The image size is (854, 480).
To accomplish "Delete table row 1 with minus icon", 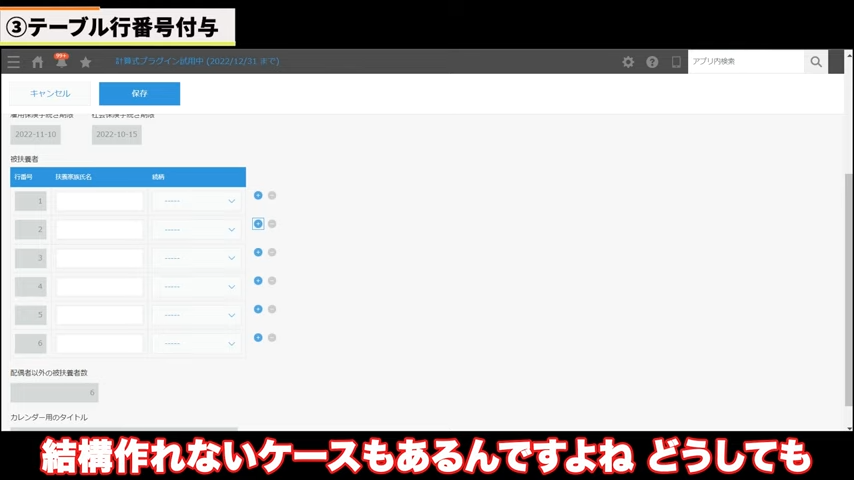I will coord(272,196).
